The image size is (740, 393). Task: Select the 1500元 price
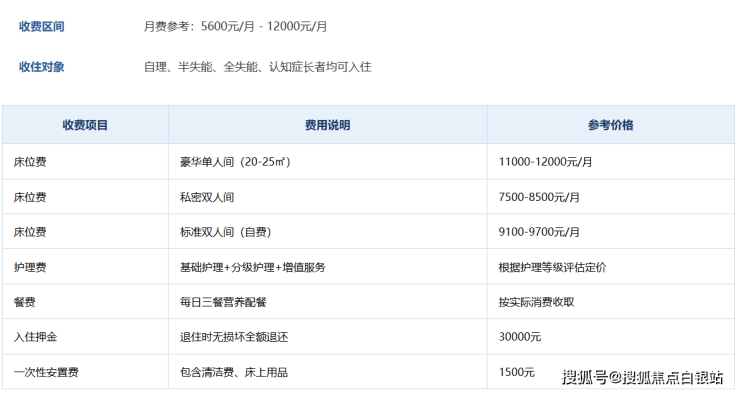[516, 373]
